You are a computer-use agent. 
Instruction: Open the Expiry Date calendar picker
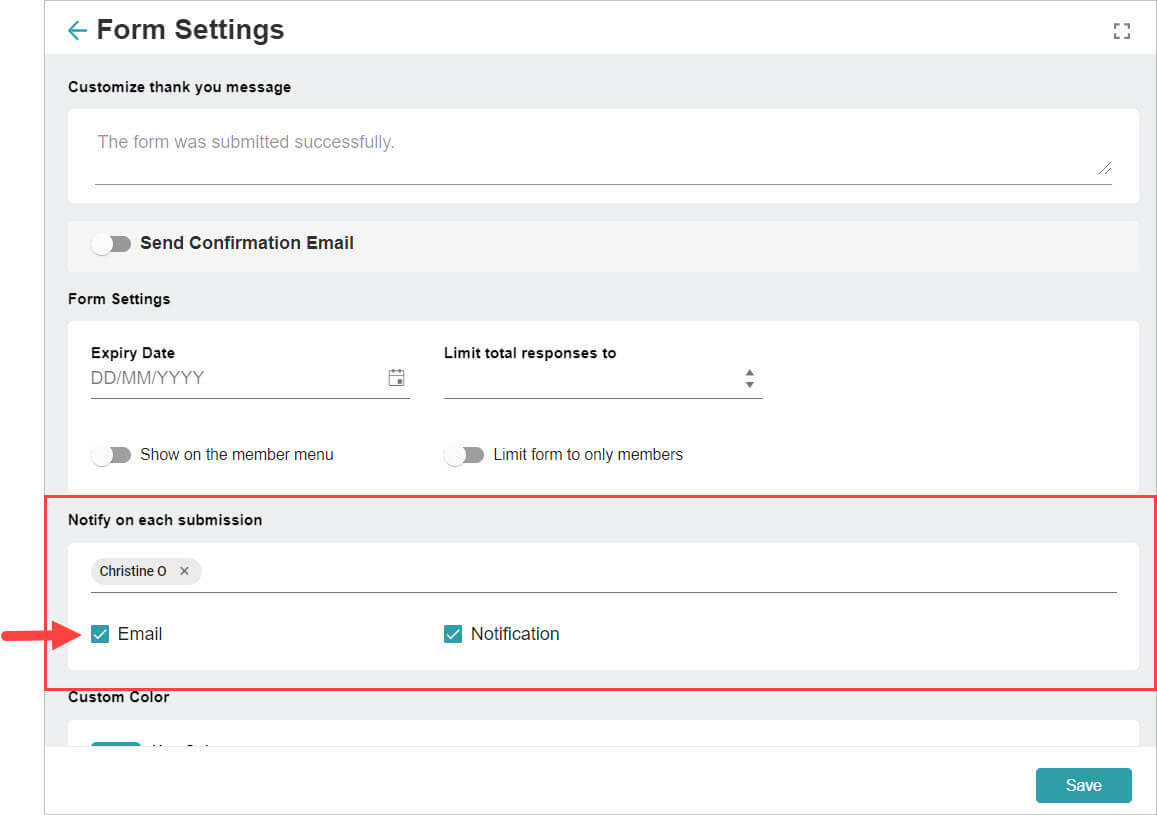coord(396,378)
